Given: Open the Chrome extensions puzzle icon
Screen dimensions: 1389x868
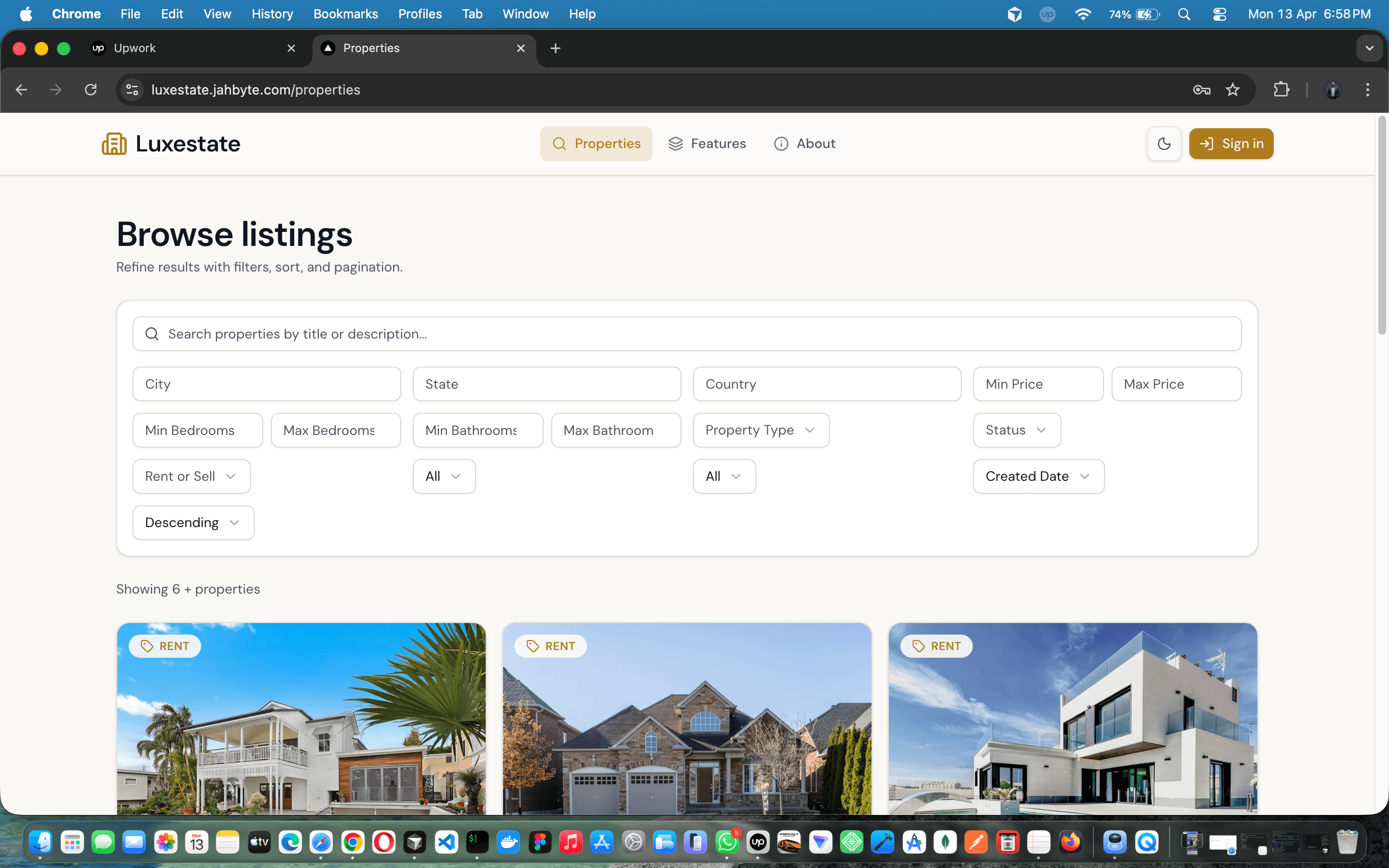Looking at the screenshot, I should [x=1281, y=90].
